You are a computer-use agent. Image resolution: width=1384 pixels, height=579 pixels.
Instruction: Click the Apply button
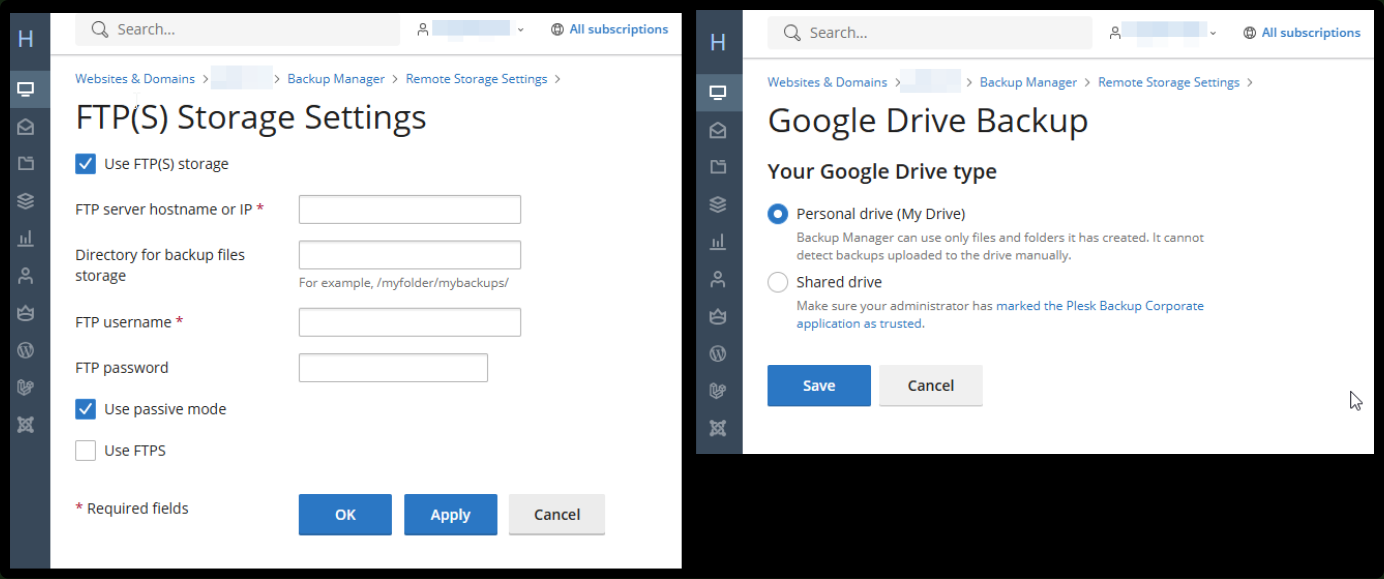450,515
